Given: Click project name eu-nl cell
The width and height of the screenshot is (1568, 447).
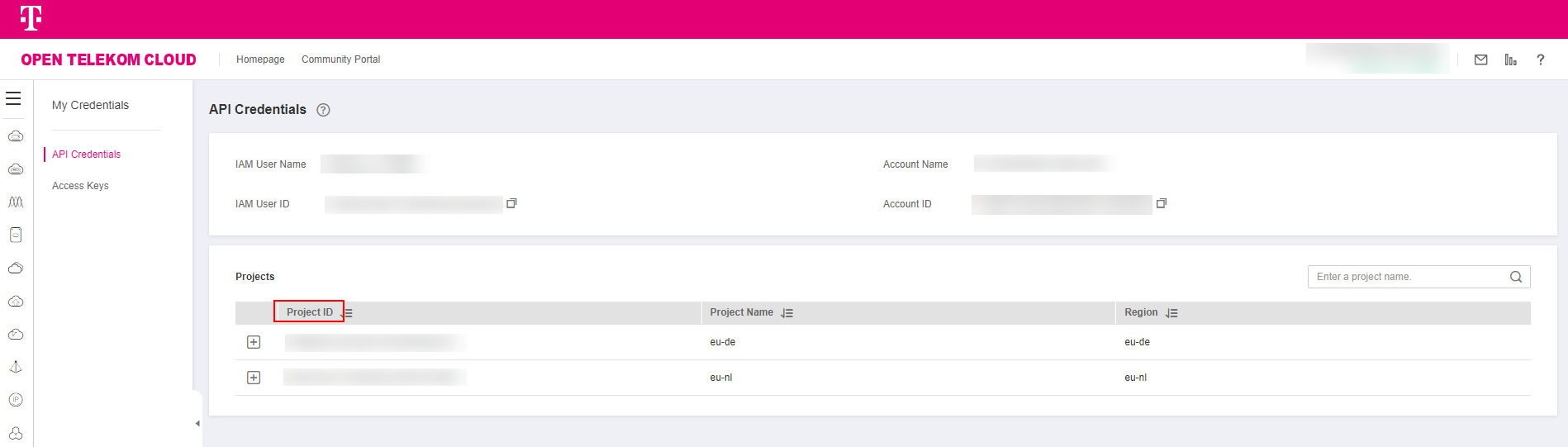Looking at the screenshot, I should (x=721, y=378).
